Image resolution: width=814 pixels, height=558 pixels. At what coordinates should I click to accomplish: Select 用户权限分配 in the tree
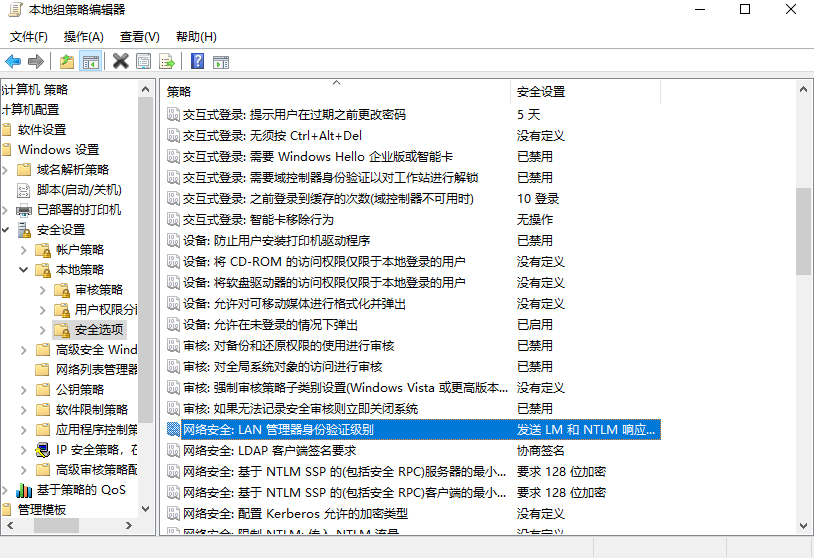click(106, 310)
